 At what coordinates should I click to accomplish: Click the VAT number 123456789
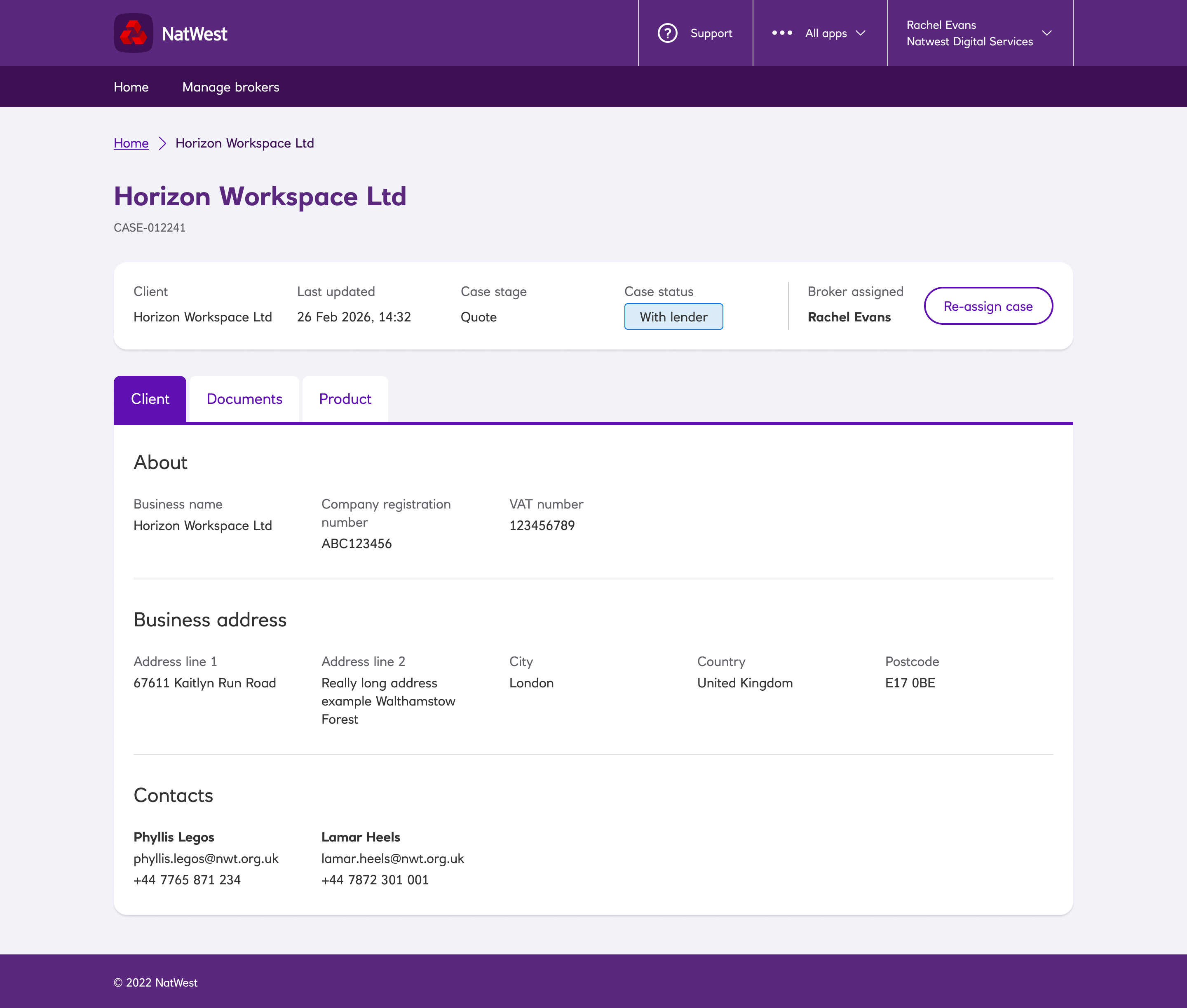[542, 525]
